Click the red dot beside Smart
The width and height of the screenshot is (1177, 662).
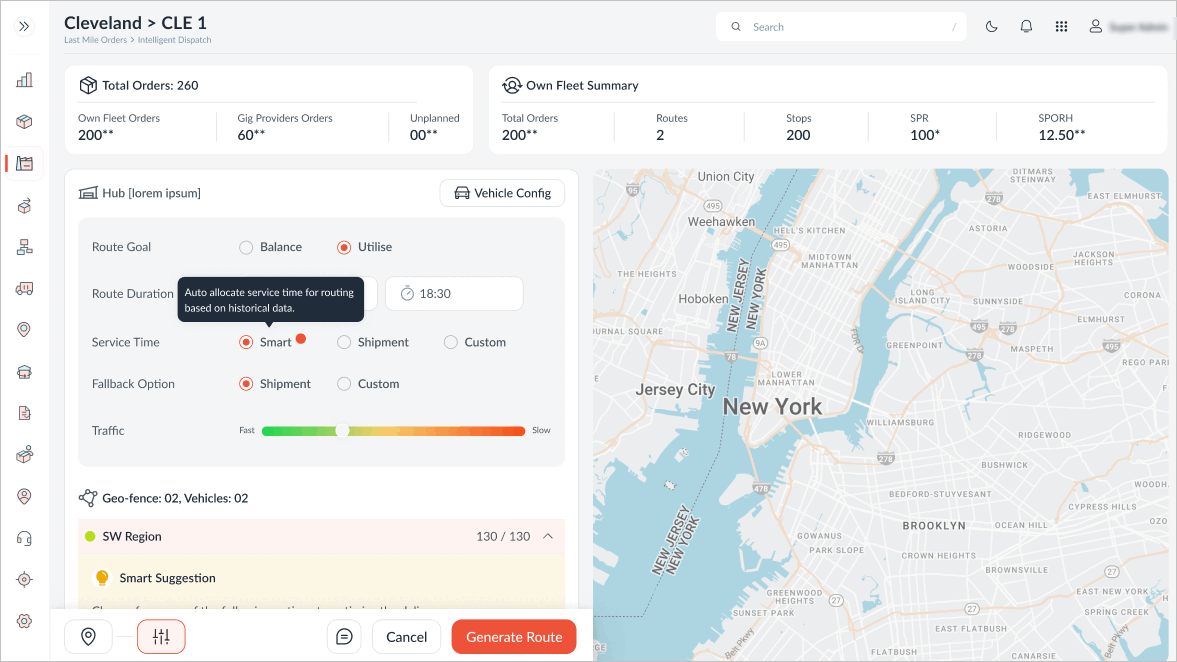pos(301,339)
